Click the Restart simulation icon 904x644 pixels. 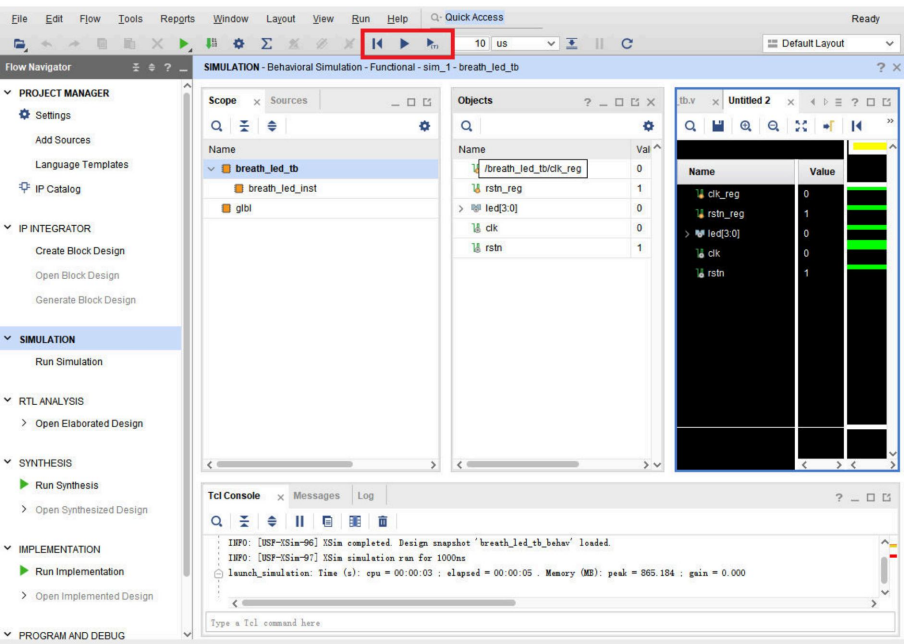pos(377,44)
